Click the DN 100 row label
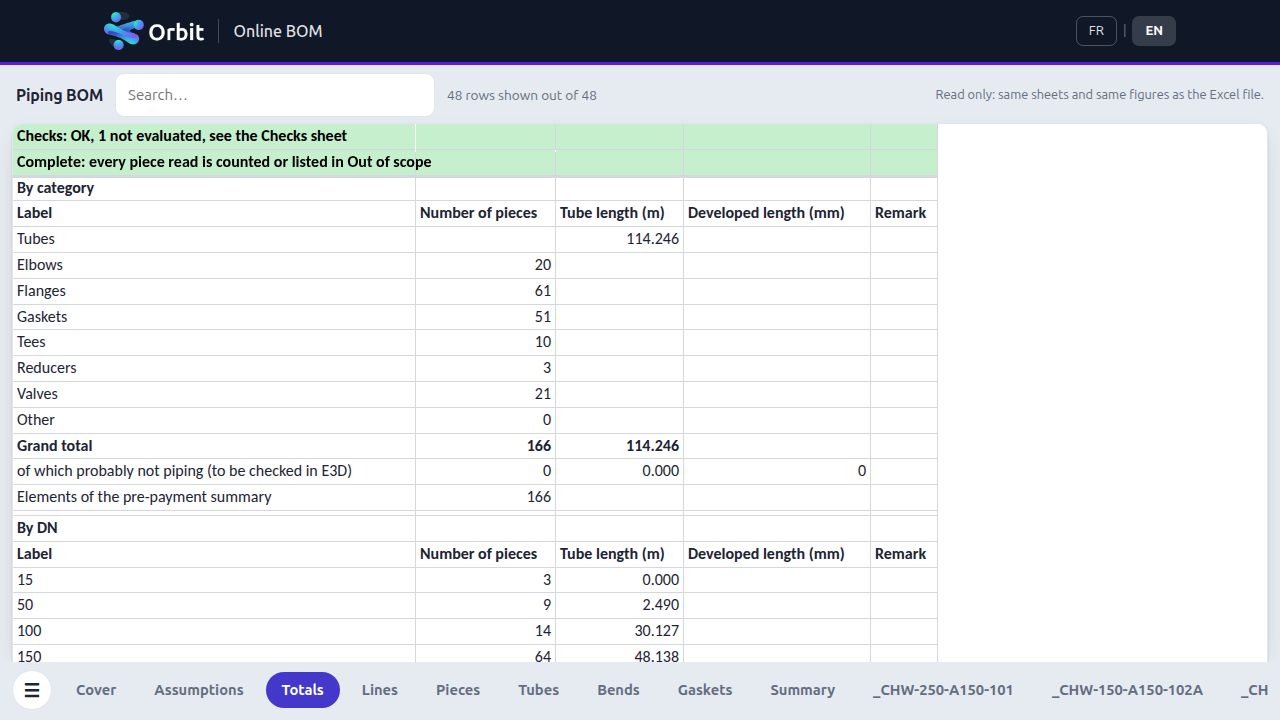 [29, 631]
